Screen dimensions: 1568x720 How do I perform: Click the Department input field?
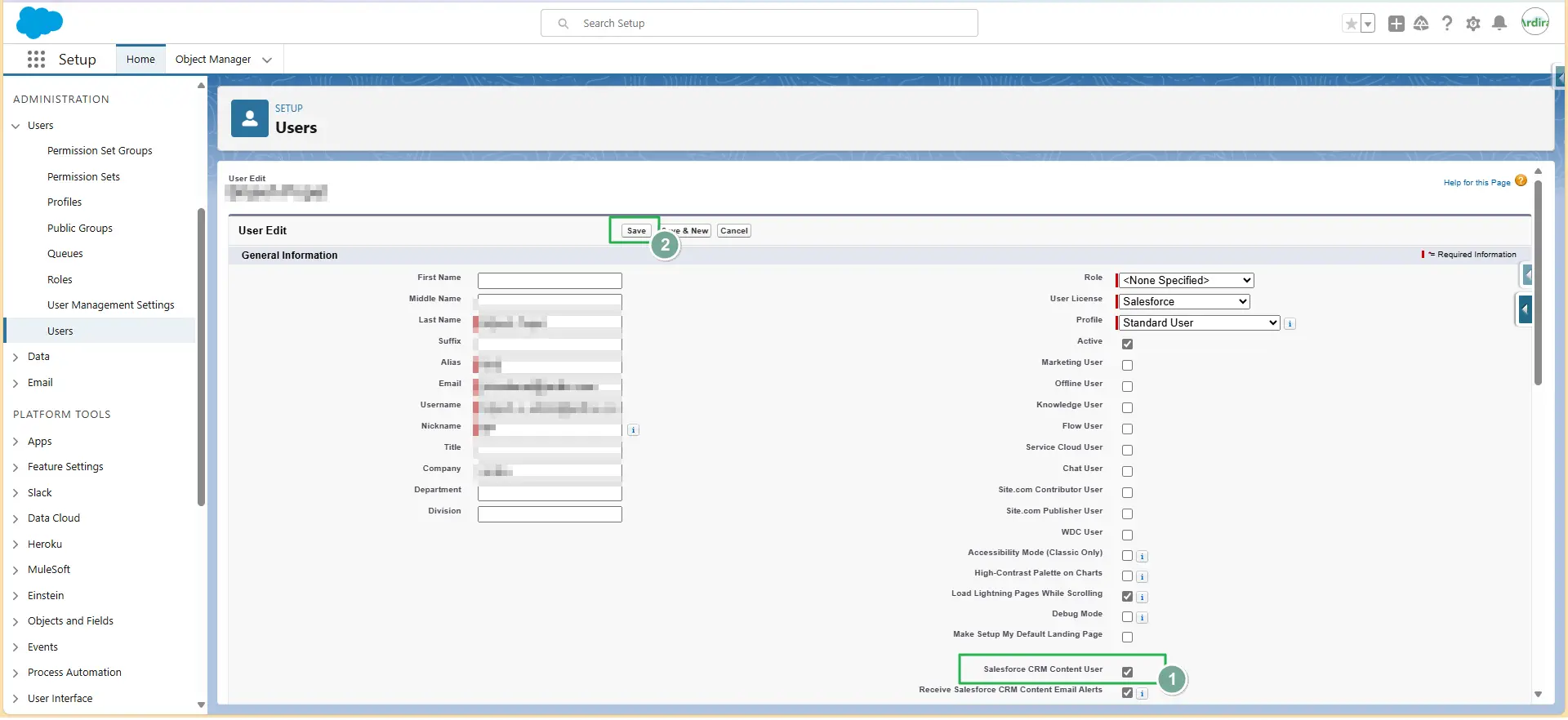click(550, 493)
